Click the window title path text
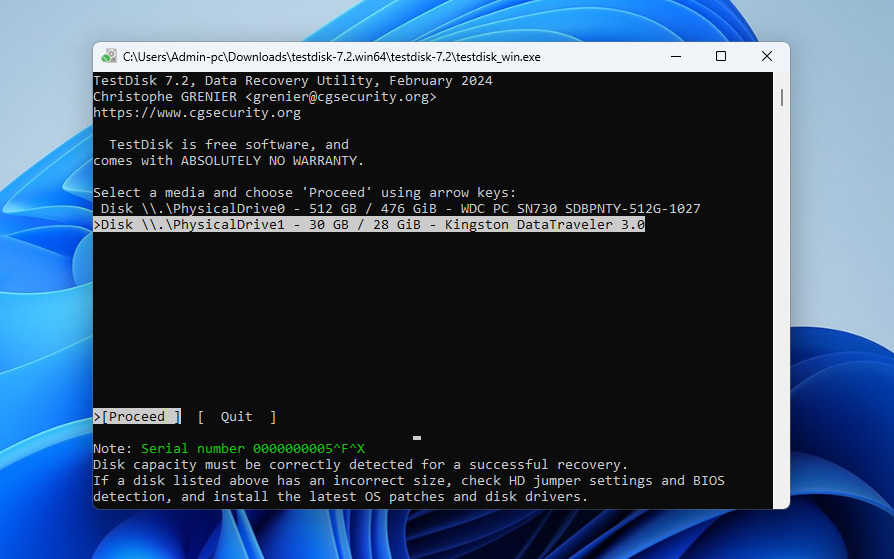Image resolution: width=894 pixels, height=559 pixels. [332, 56]
